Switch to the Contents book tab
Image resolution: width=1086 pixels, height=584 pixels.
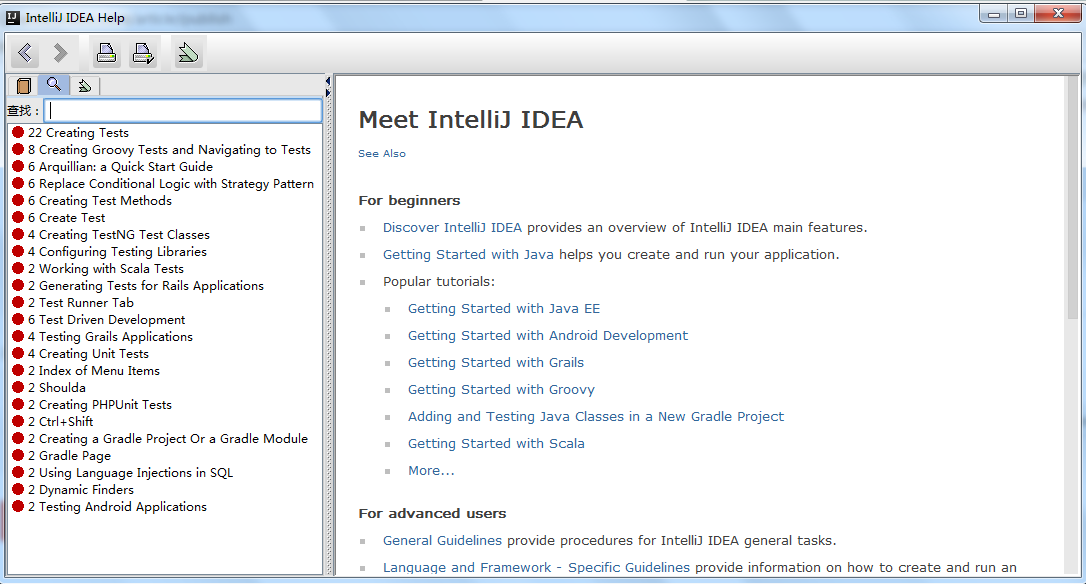[24, 86]
